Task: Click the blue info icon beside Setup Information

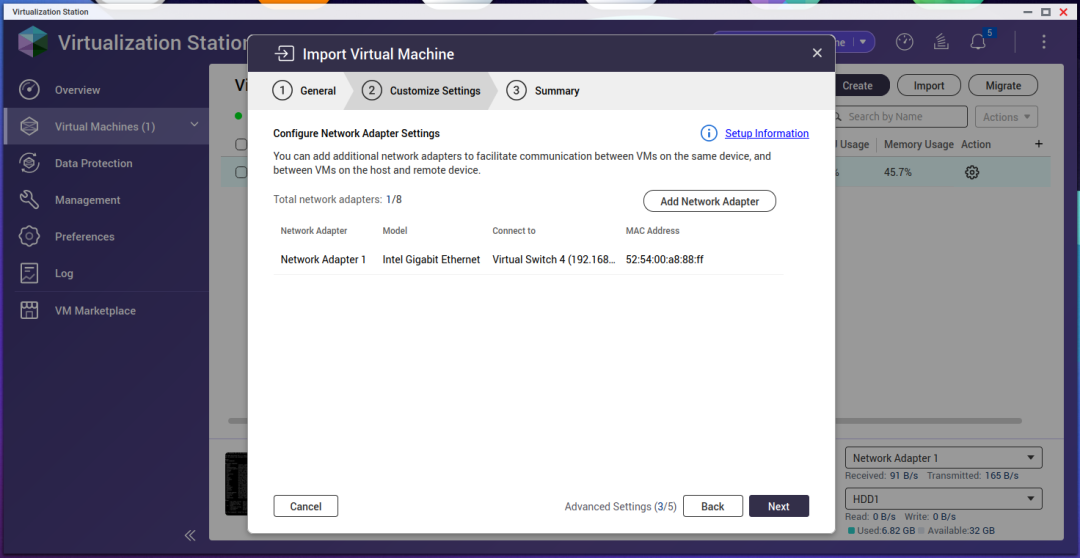Action: click(709, 133)
